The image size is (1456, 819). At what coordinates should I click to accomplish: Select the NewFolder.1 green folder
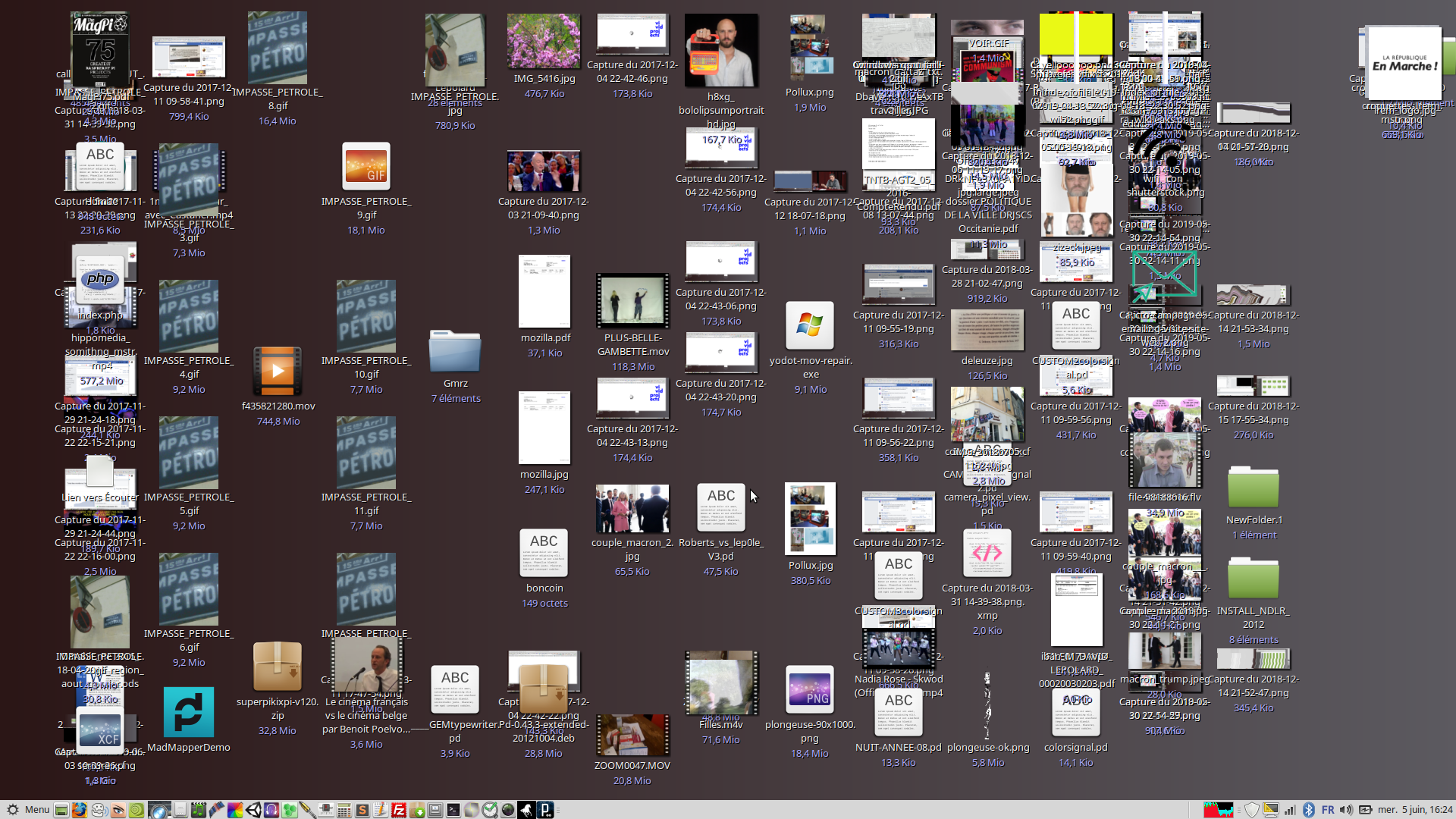click(x=1253, y=487)
